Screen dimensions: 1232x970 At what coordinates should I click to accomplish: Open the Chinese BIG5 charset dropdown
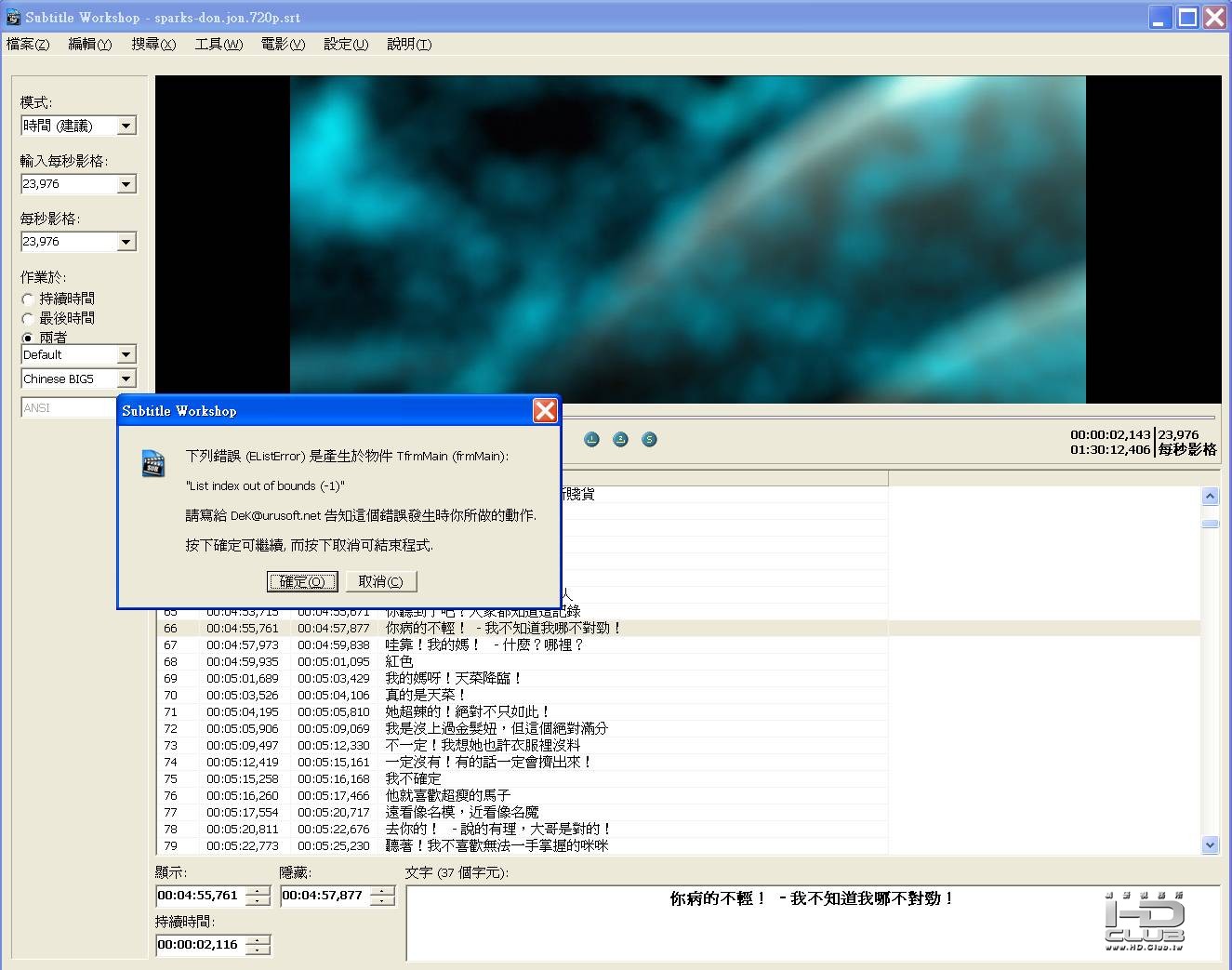[x=79, y=379]
